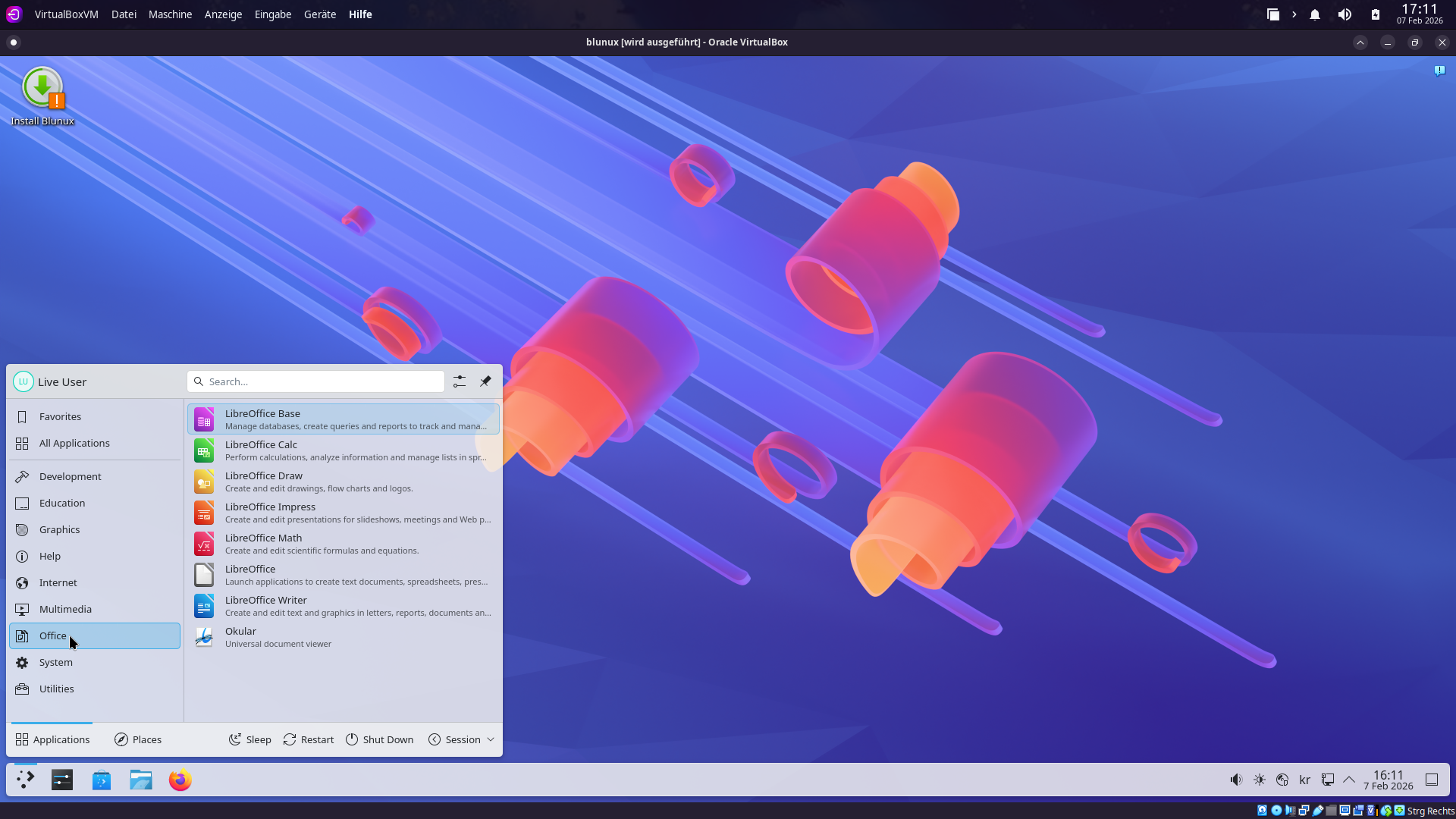Switch to the Places tab
The image size is (1456, 819).
pos(138,739)
